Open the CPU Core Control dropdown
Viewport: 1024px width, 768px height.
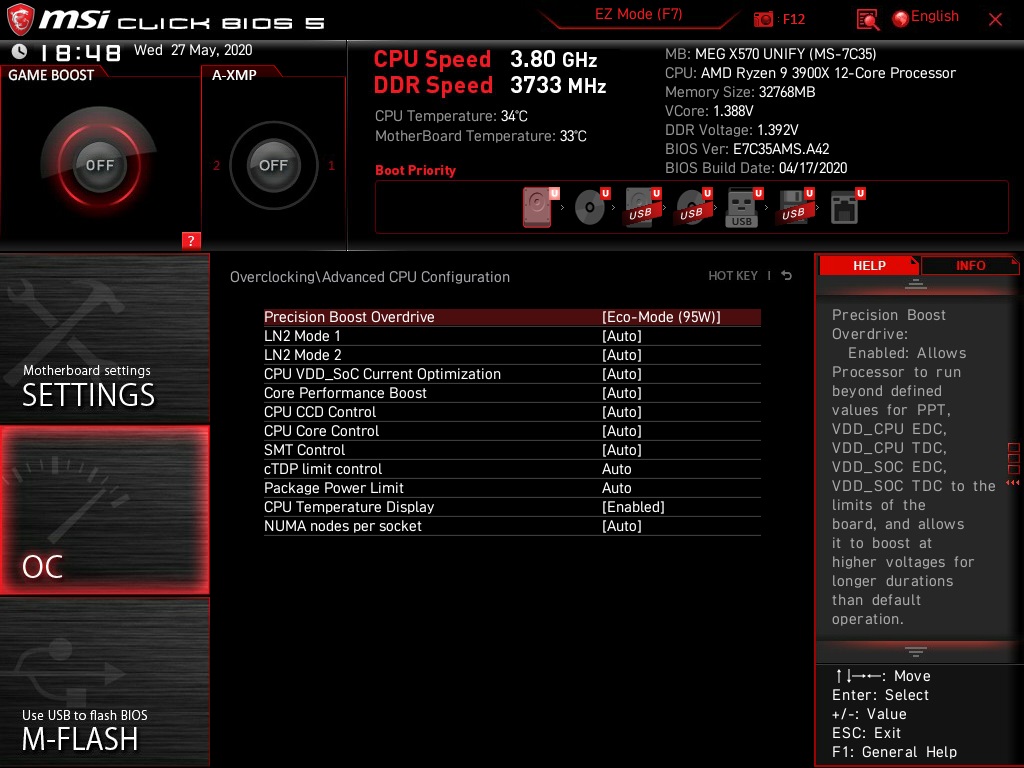(622, 430)
